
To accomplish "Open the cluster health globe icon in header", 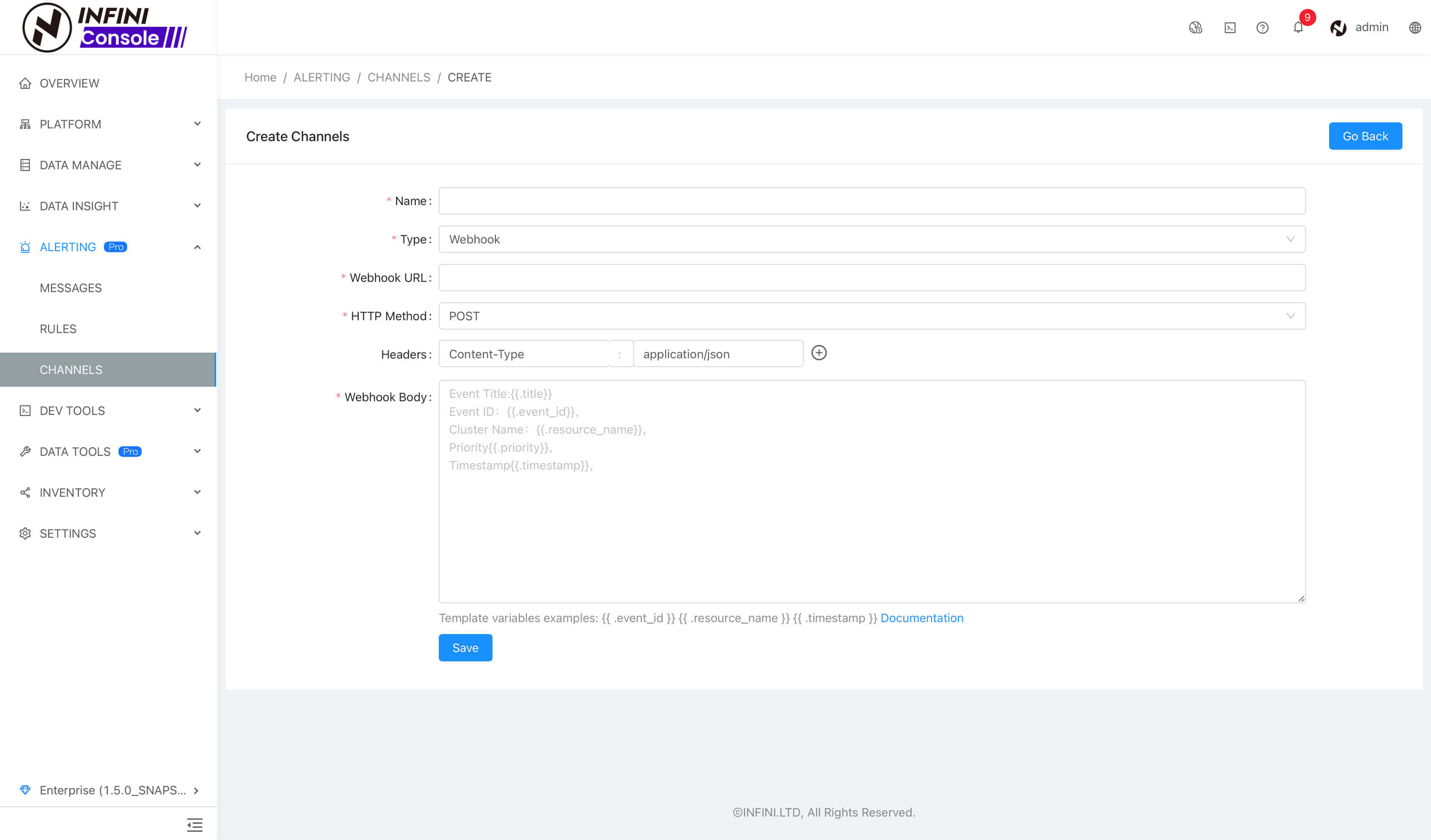I will (1195, 27).
